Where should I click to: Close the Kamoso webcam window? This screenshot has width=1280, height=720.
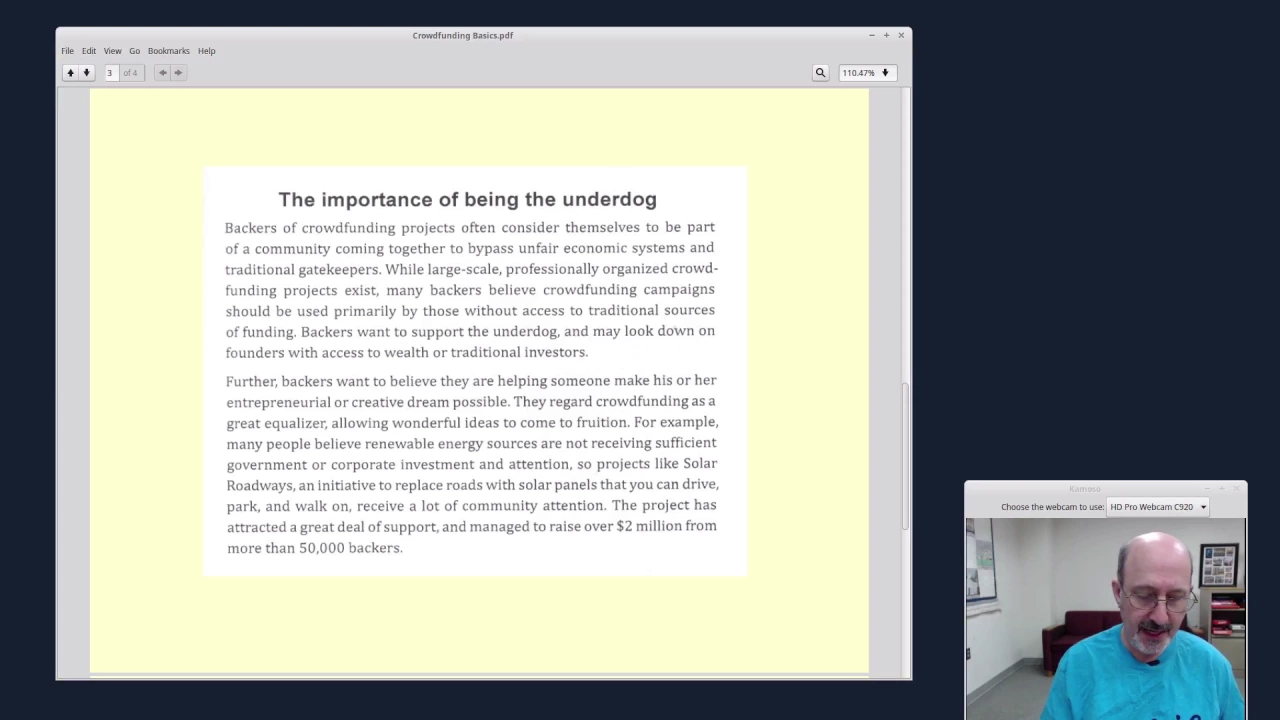point(1237,489)
